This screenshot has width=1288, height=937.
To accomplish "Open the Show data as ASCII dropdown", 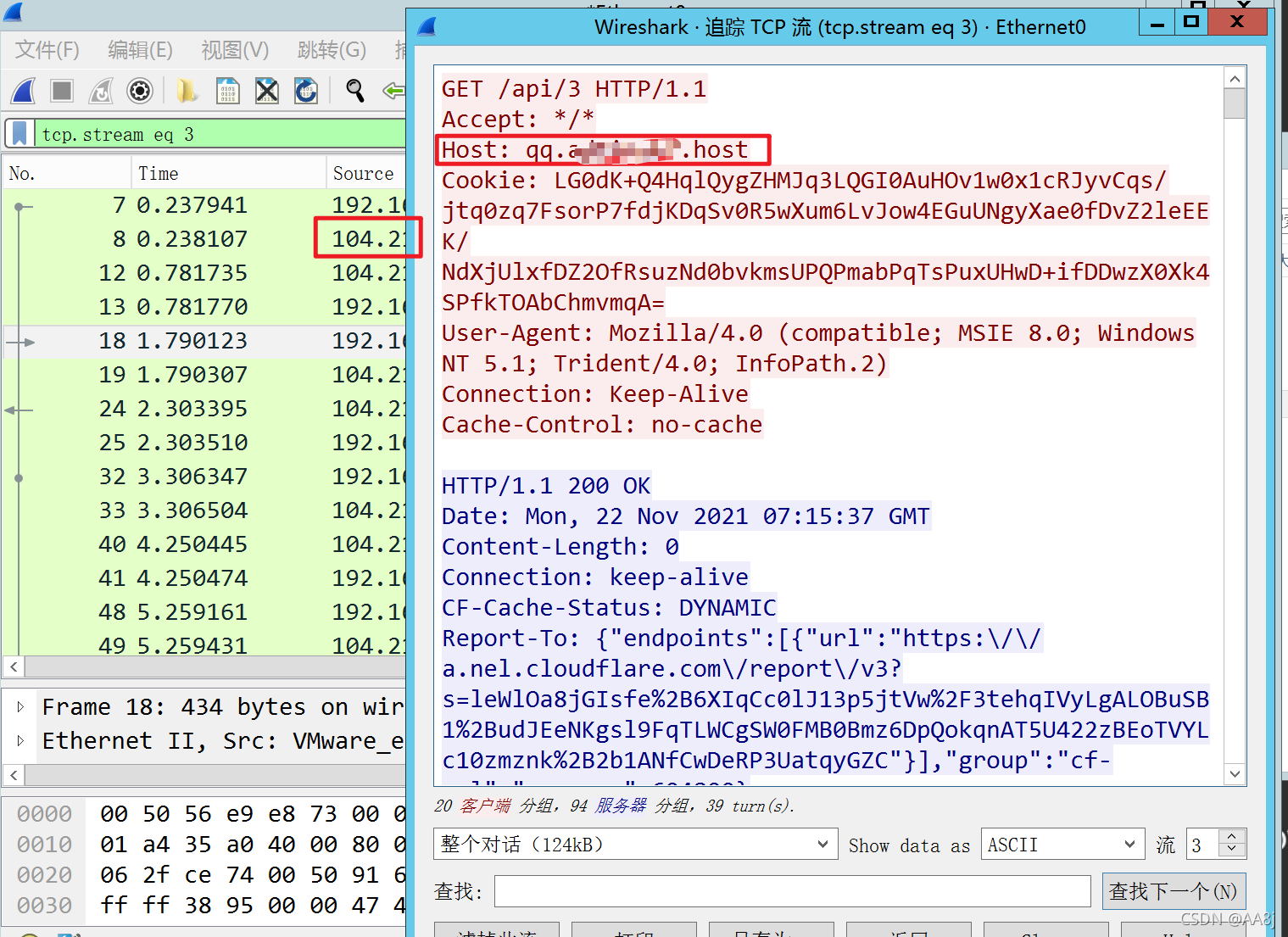I will [x=1062, y=845].
